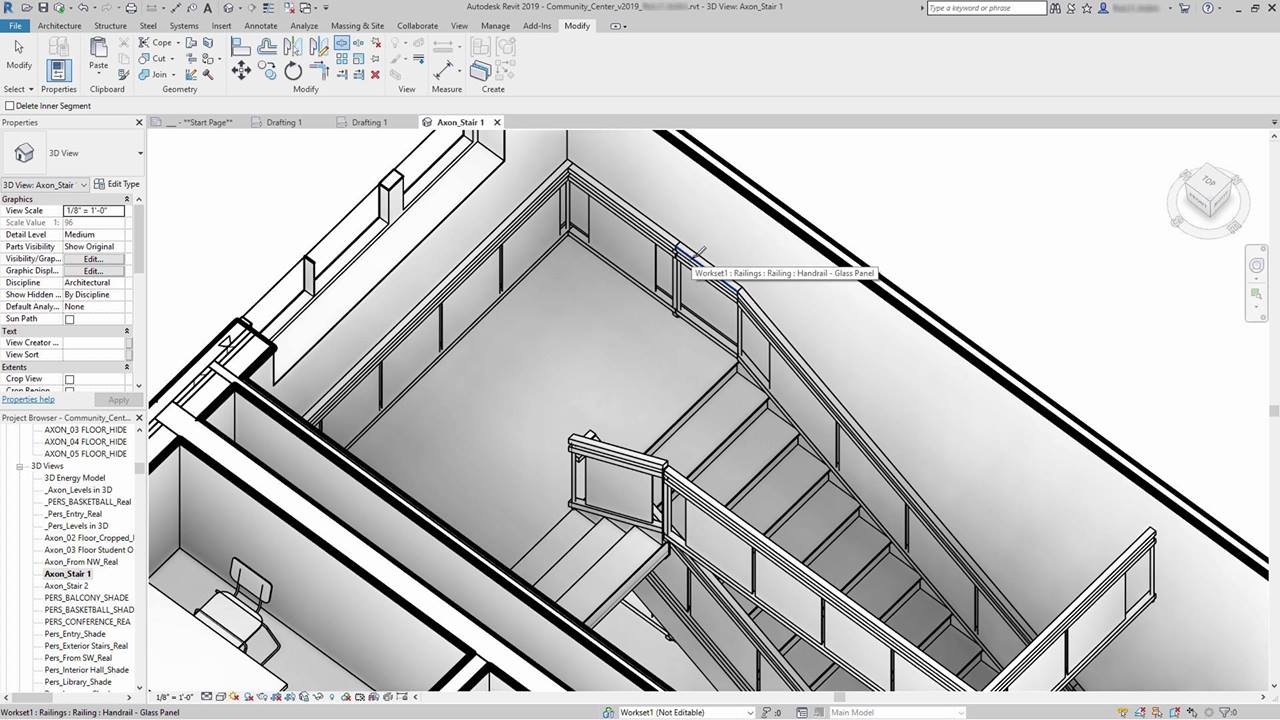Select the Align tool in Modify panel

[x=241, y=46]
